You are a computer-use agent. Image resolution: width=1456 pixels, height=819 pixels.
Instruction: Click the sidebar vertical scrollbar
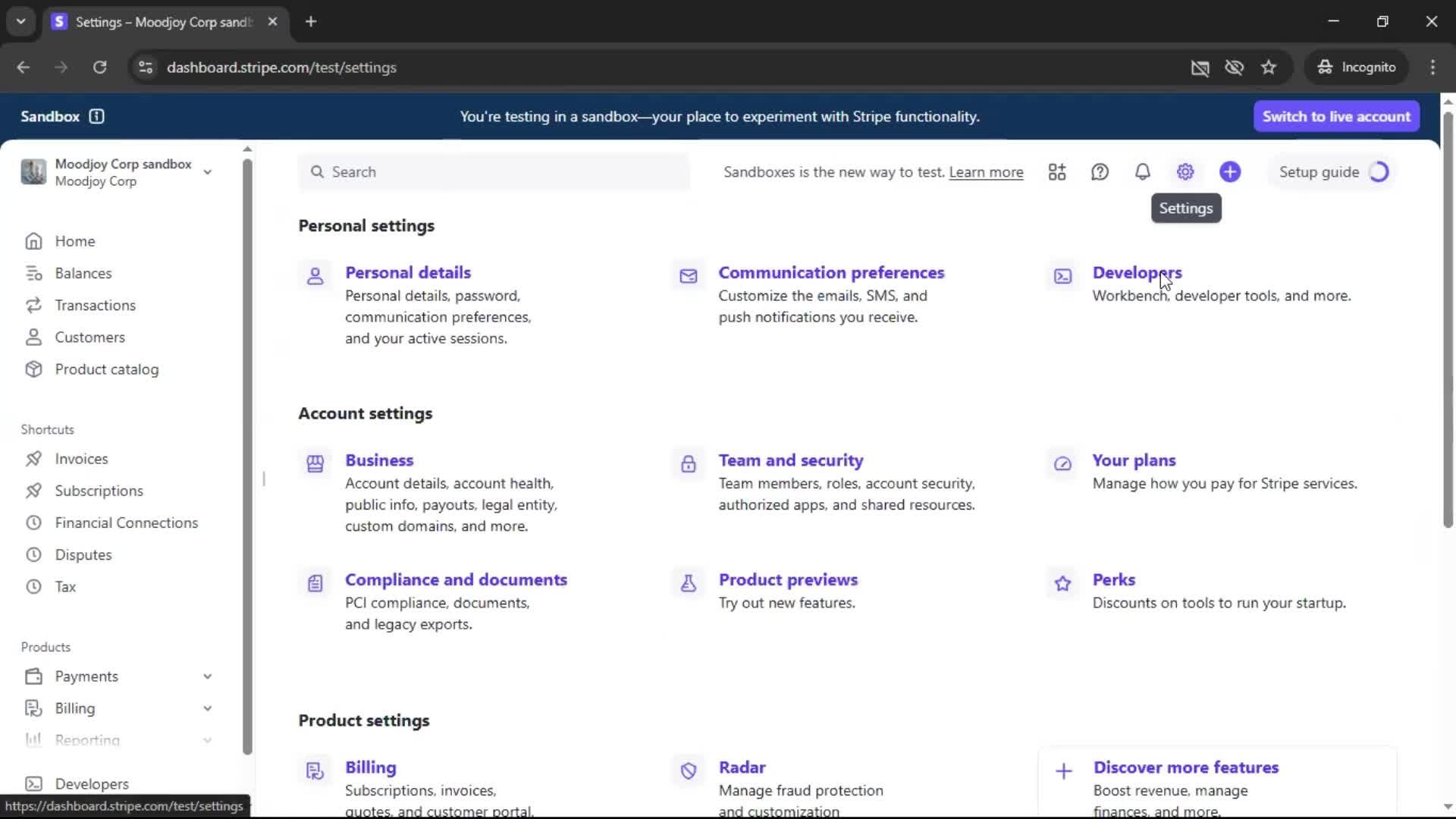coord(247,455)
